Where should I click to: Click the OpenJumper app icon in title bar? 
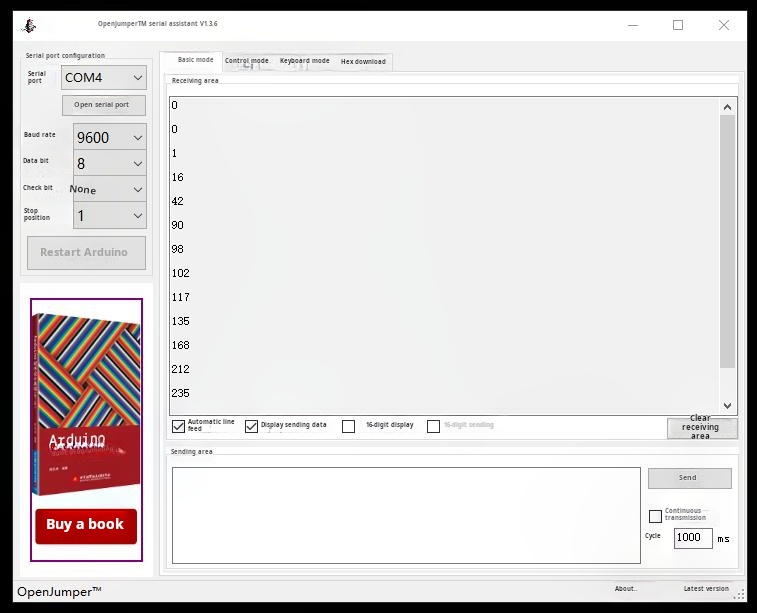tap(30, 25)
